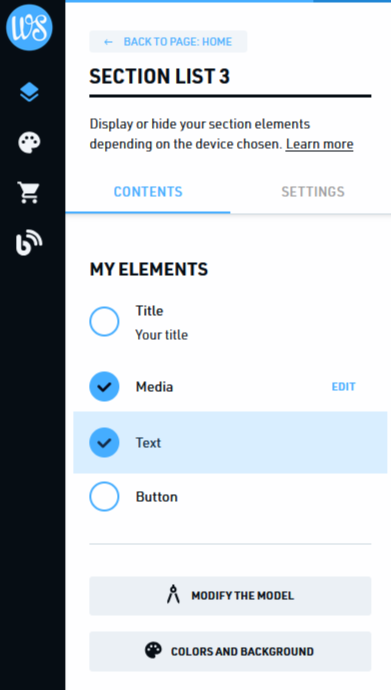Click the WS logo icon
This screenshot has width=391, height=690.
click(29, 27)
